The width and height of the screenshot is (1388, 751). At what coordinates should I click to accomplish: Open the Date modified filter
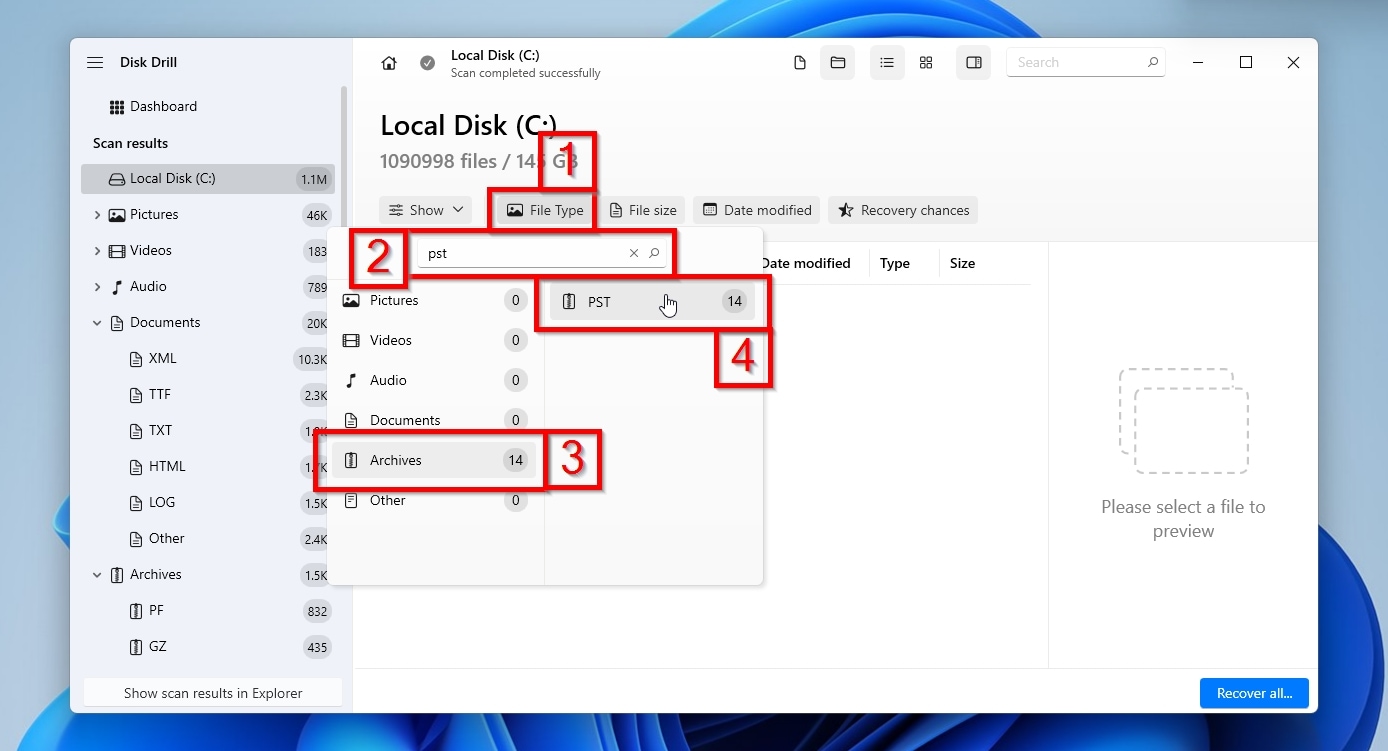(x=757, y=210)
